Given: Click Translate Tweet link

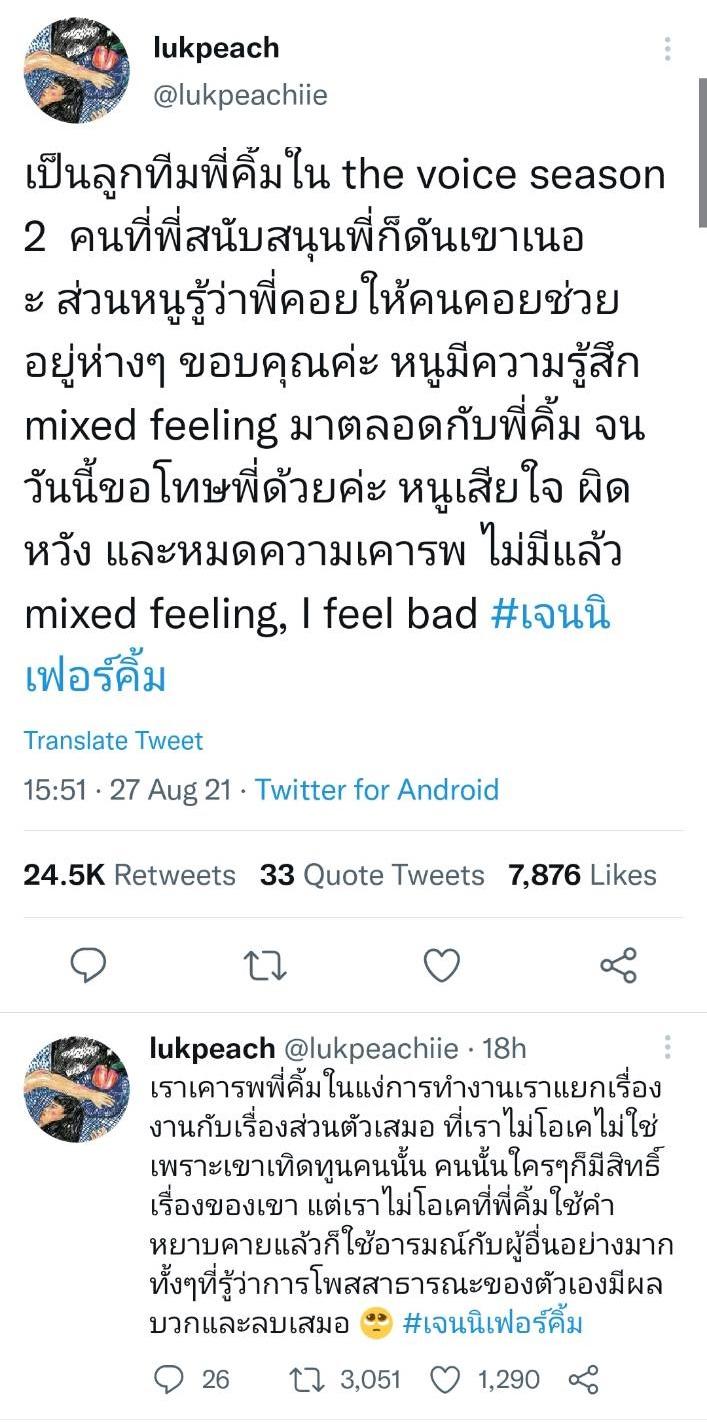Looking at the screenshot, I should click(x=113, y=741).
